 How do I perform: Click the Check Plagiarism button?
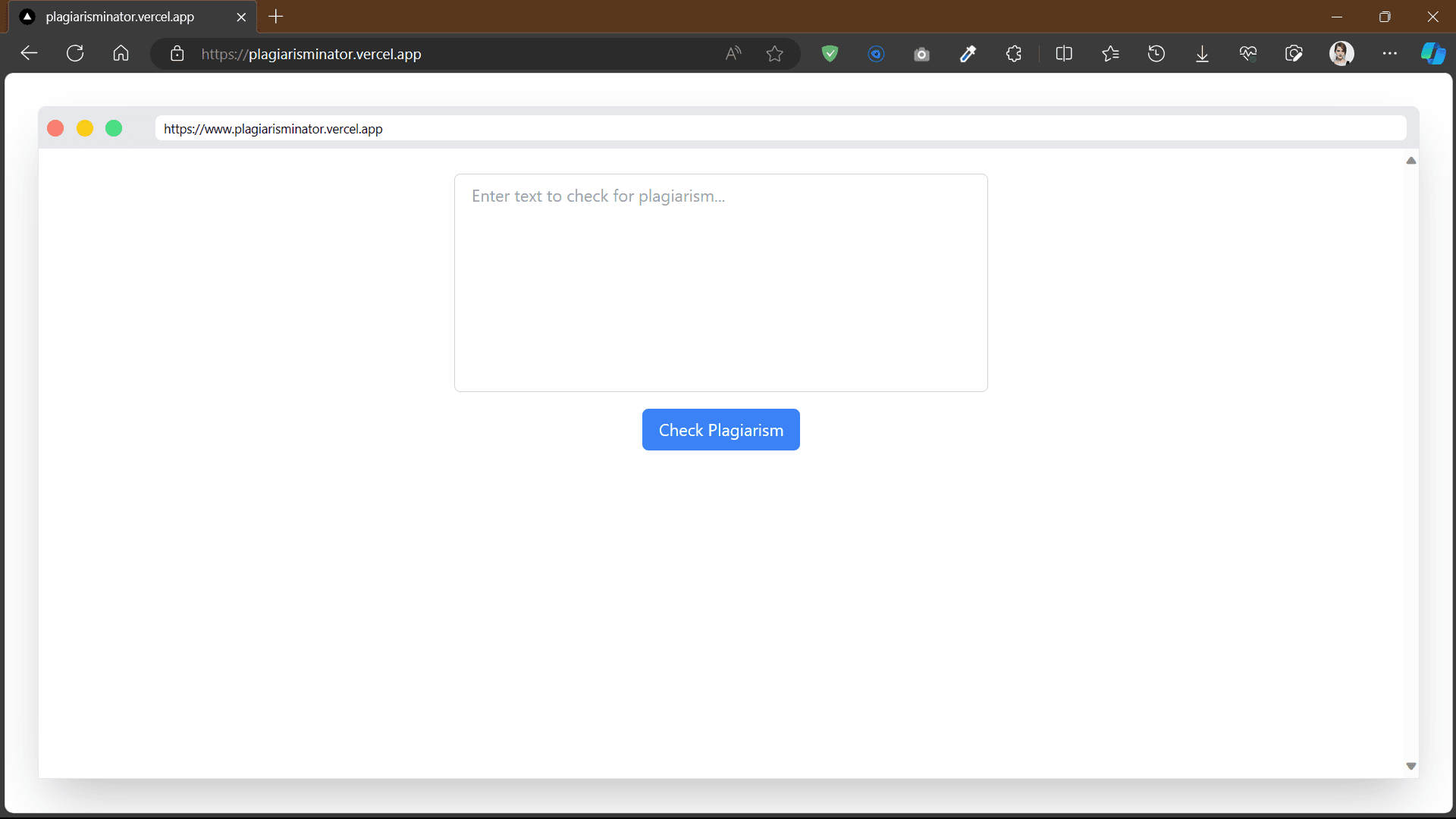(x=720, y=430)
